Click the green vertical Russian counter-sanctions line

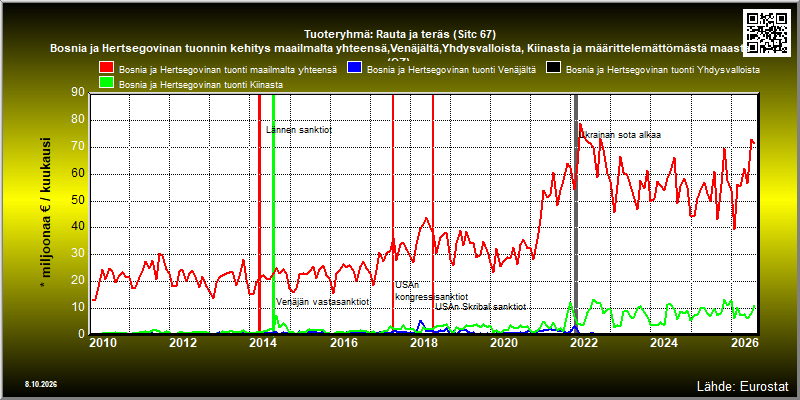pos(273,214)
